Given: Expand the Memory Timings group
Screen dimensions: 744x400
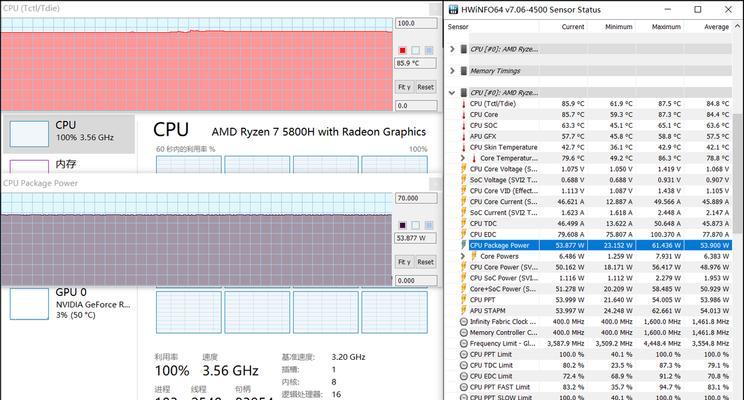Looking at the screenshot, I should tap(452, 71).
